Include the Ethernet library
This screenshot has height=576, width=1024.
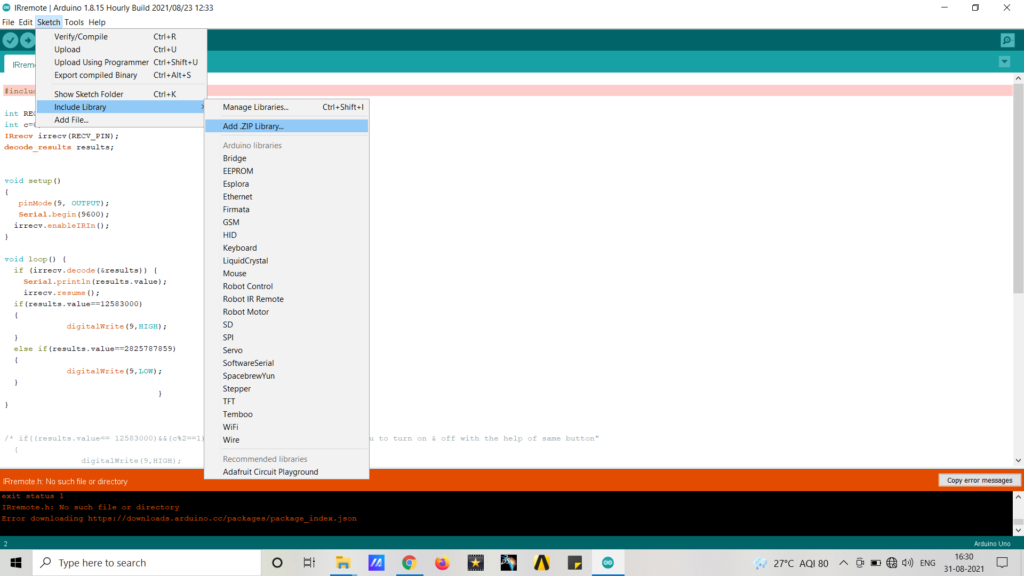[287, 197]
